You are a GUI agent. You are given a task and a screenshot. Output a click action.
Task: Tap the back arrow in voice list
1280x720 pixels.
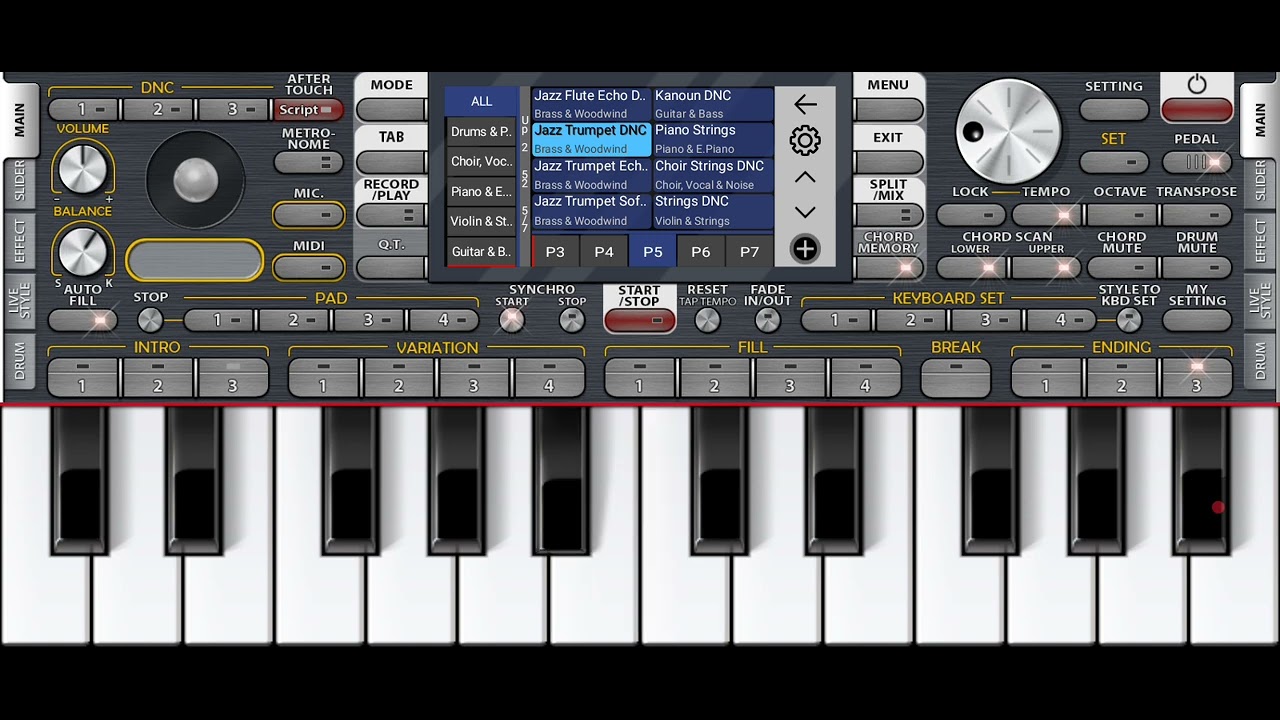point(805,104)
